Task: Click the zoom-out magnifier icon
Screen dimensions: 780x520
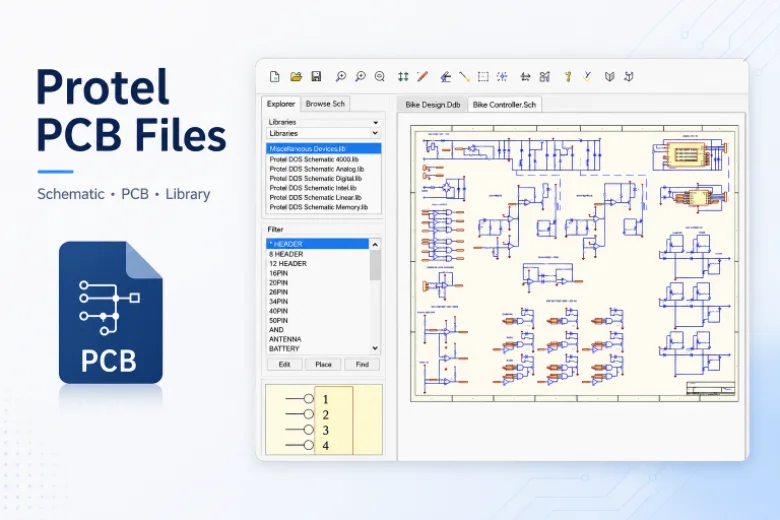Action: tap(380, 77)
